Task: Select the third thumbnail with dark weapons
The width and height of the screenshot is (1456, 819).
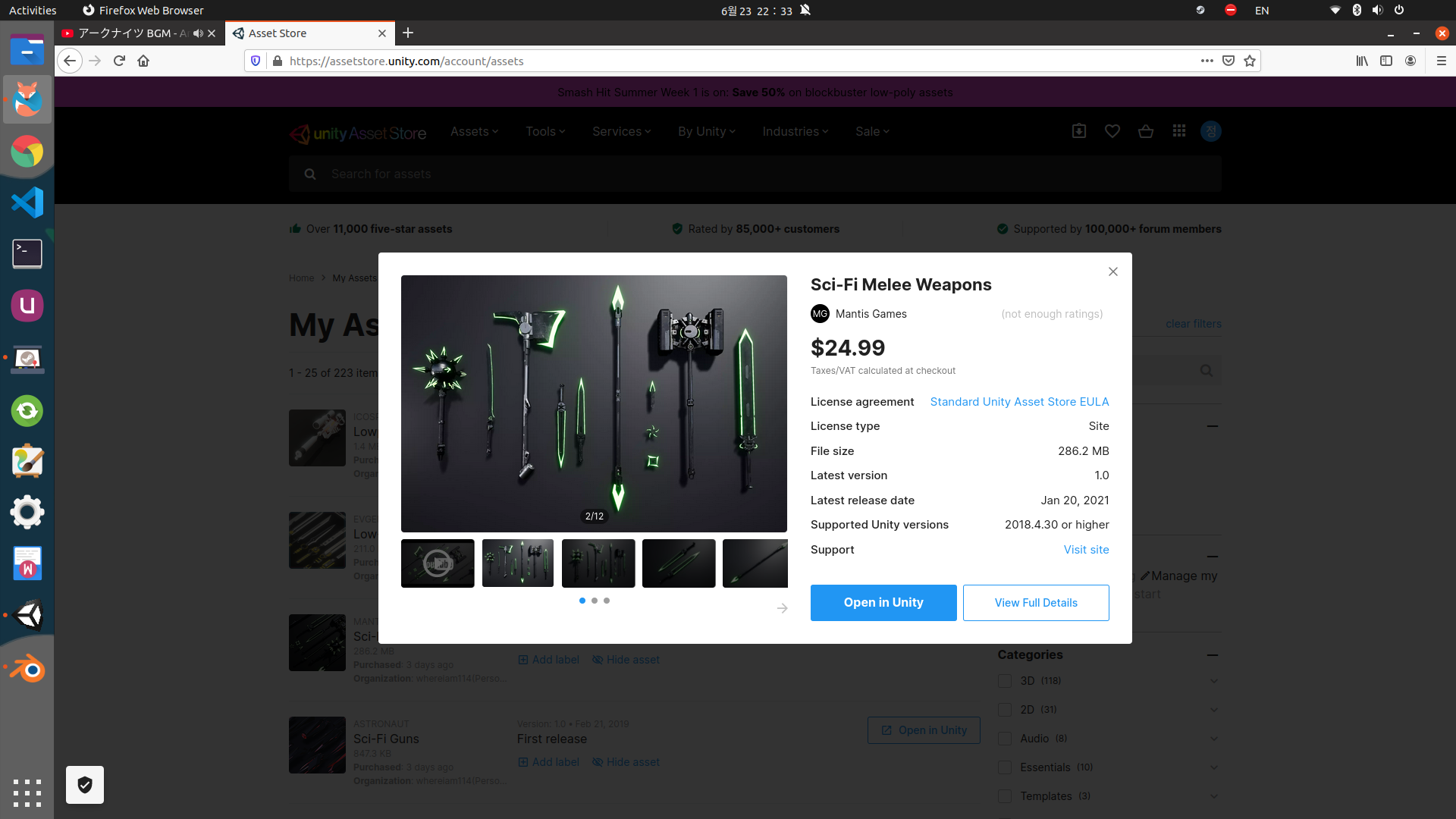Action: (x=598, y=563)
